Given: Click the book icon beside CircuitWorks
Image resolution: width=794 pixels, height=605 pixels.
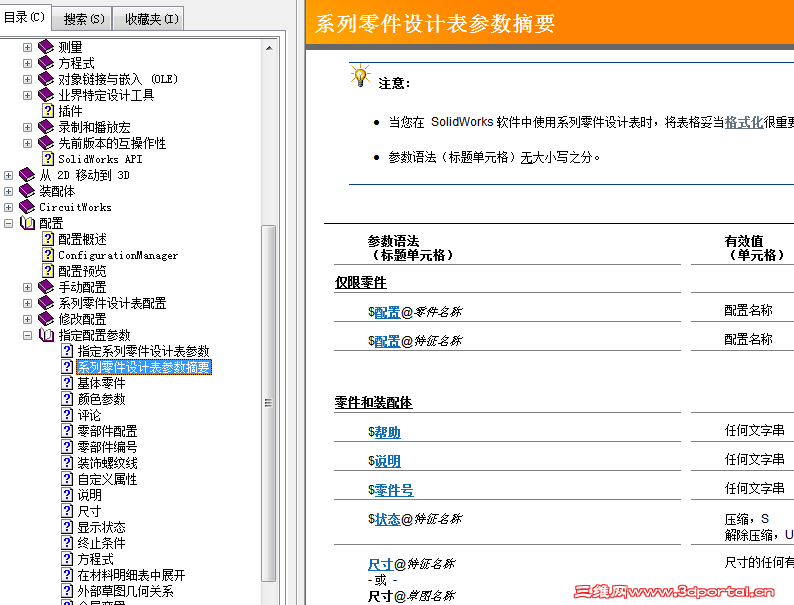Looking at the screenshot, I should [x=26, y=207].
